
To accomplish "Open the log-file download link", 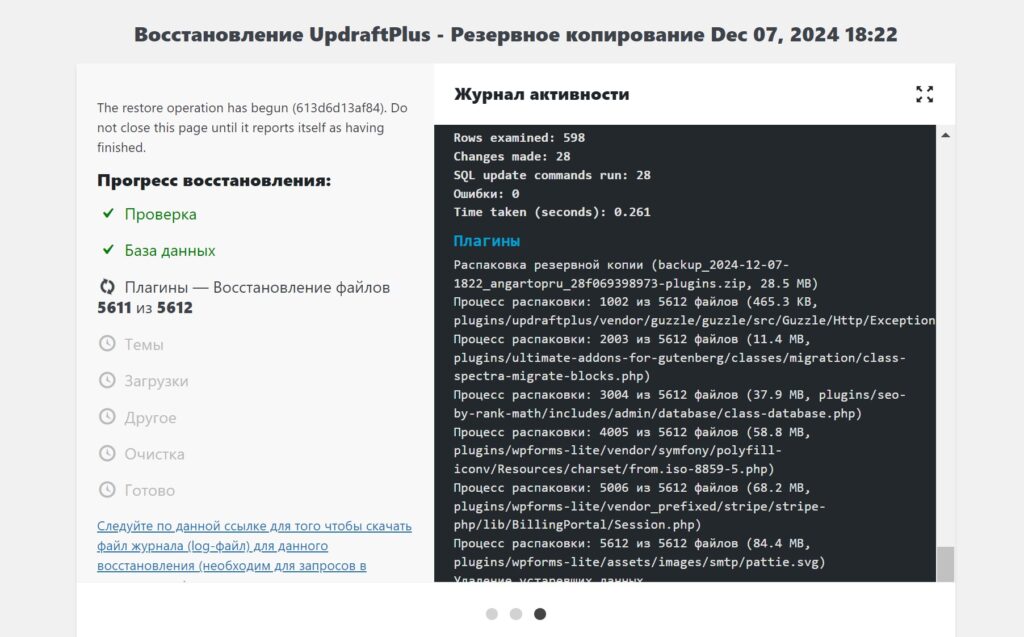I will 254,546.
